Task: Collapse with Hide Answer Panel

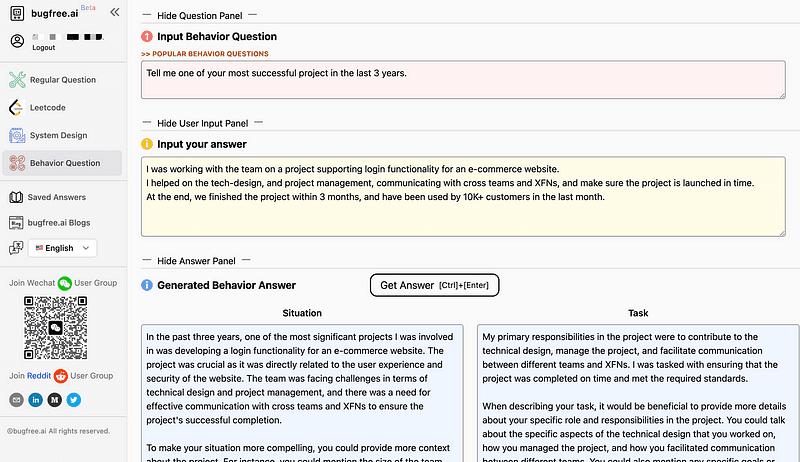Action: pyautogui.click(x=196, y=261)
